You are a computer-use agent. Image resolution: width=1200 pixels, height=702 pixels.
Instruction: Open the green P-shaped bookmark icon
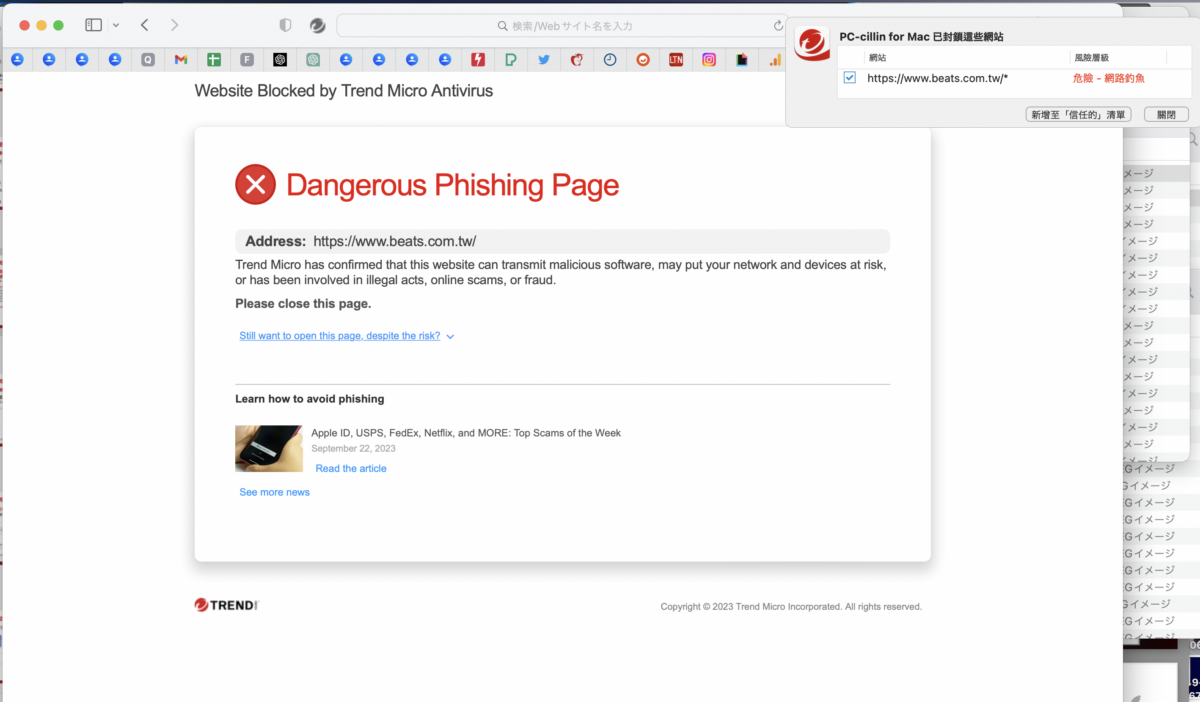point(511,60)
